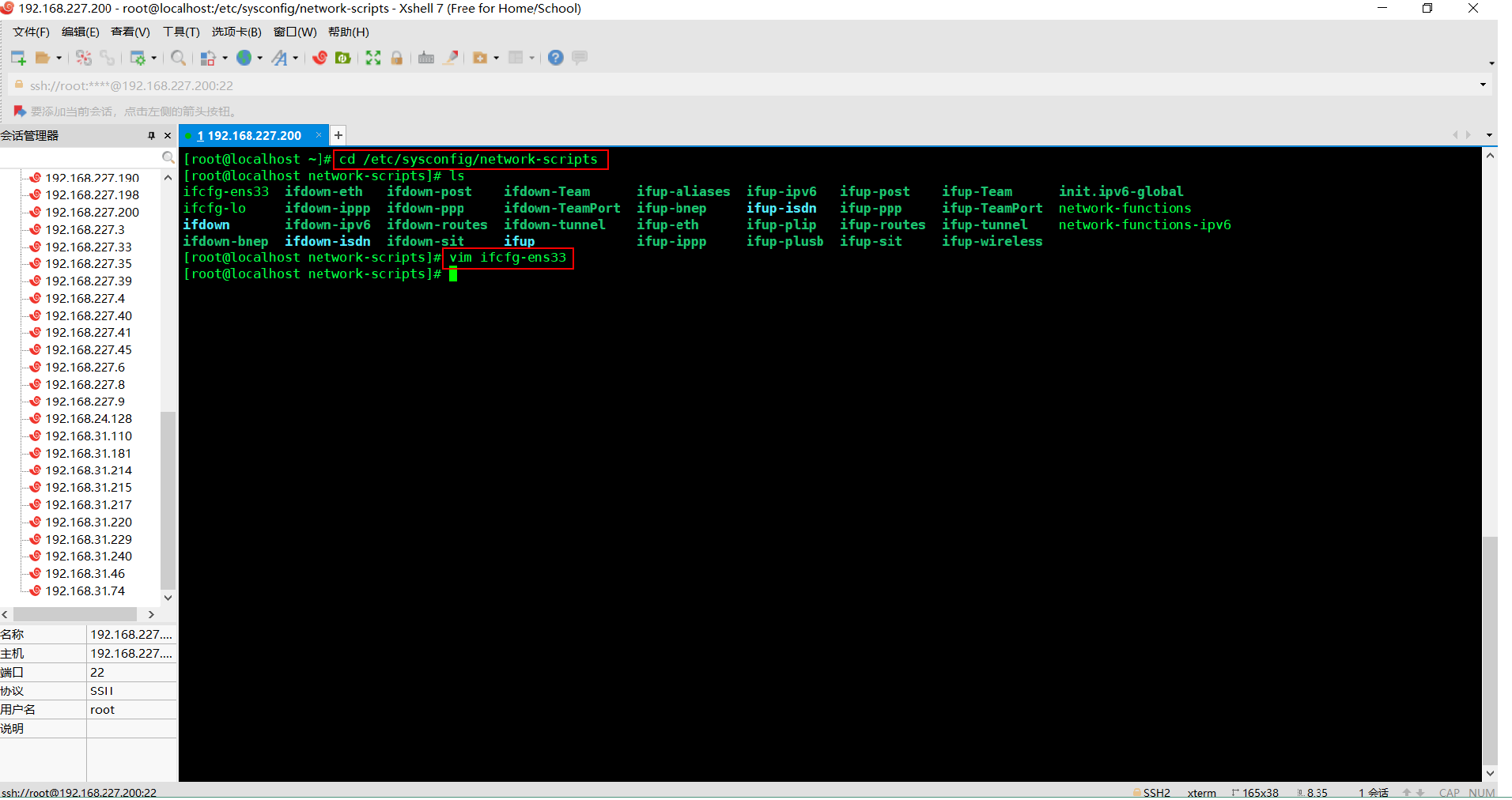Image resolution: width=1512 pixels, height=800 pixels.
Task: Create a new session with toolbar icon
Action: click(18, 58)
